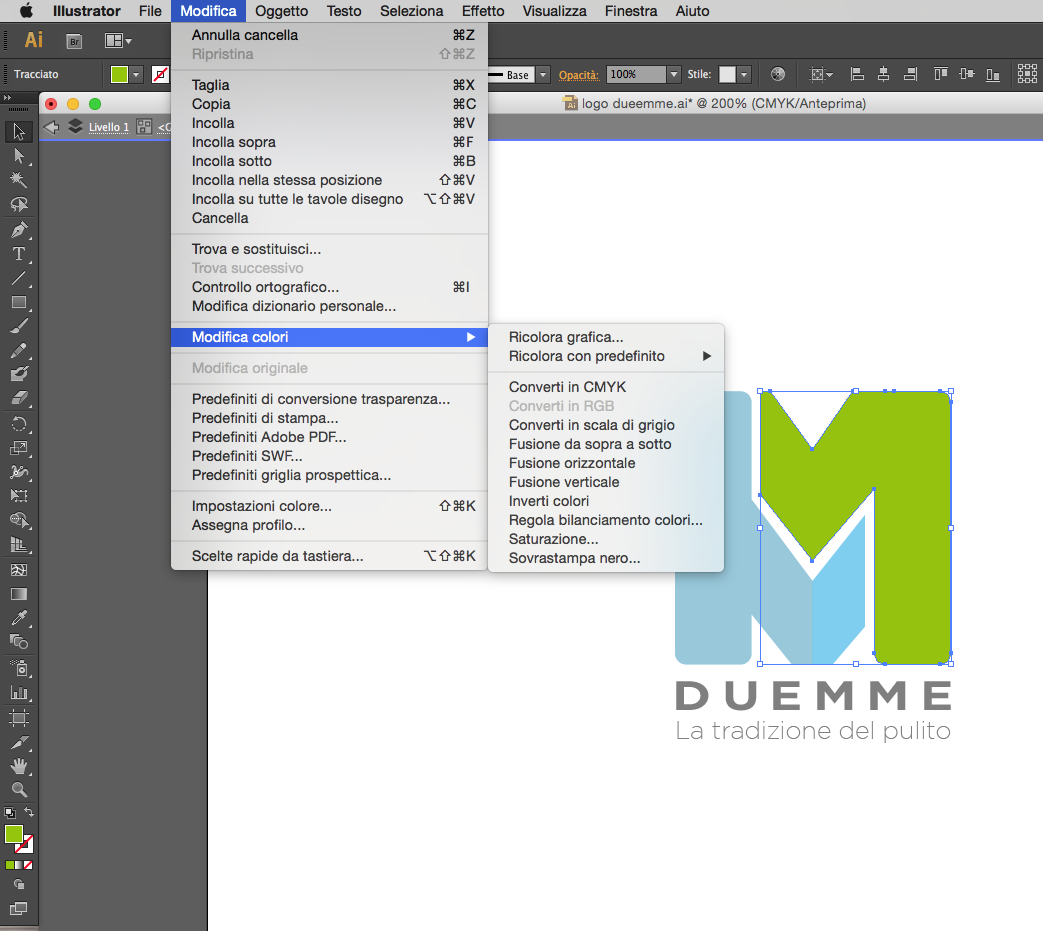Choose Saturazione... from submenu
The height and width of the screenshot is (931, 1043).
606,539
